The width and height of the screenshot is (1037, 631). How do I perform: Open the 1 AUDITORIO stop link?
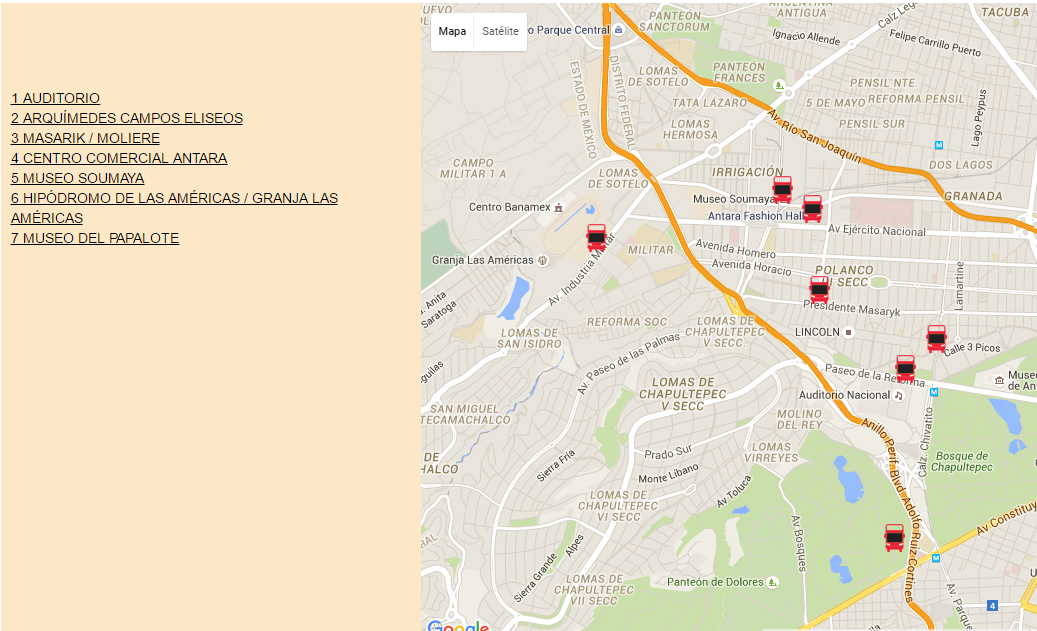click(56, 98)
